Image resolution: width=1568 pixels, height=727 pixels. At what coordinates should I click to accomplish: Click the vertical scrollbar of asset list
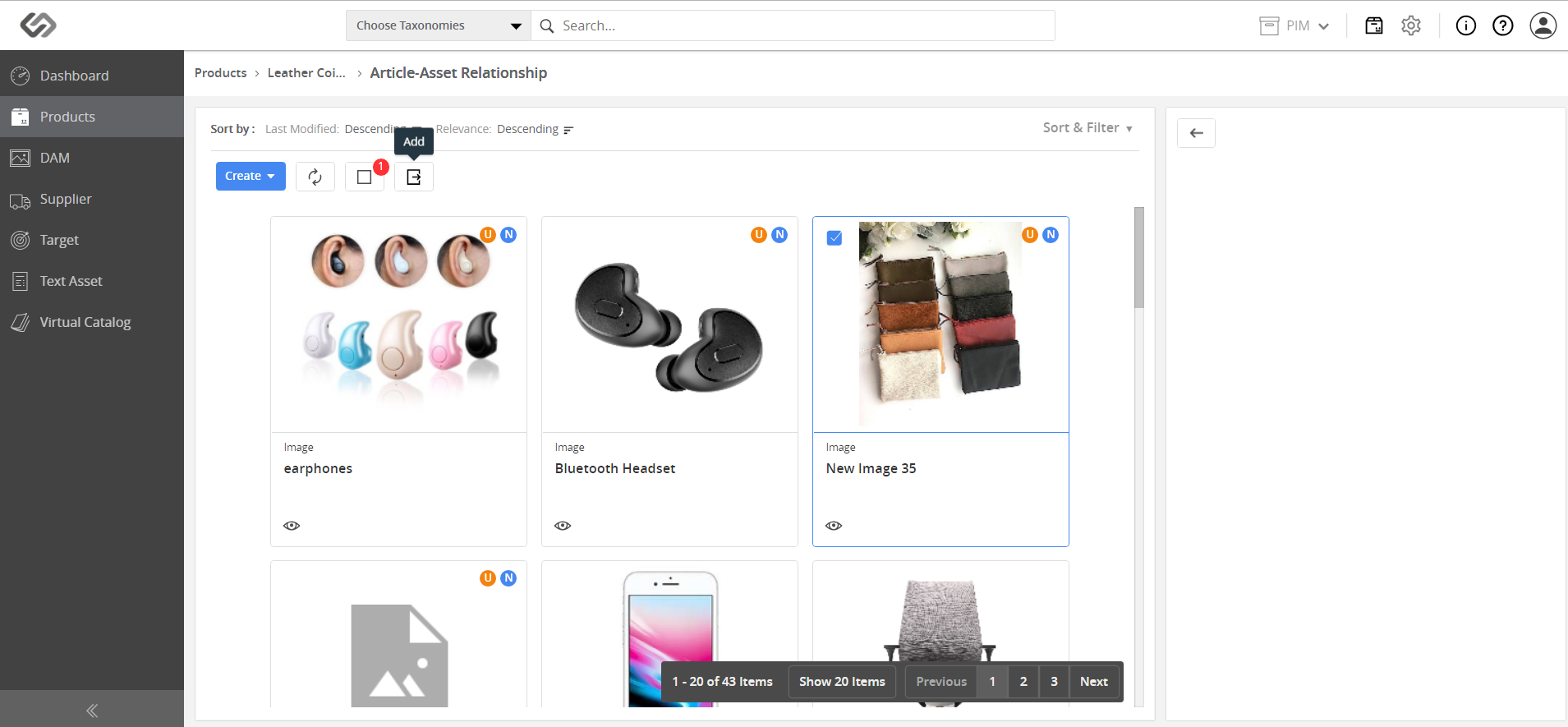(1139, 258)
